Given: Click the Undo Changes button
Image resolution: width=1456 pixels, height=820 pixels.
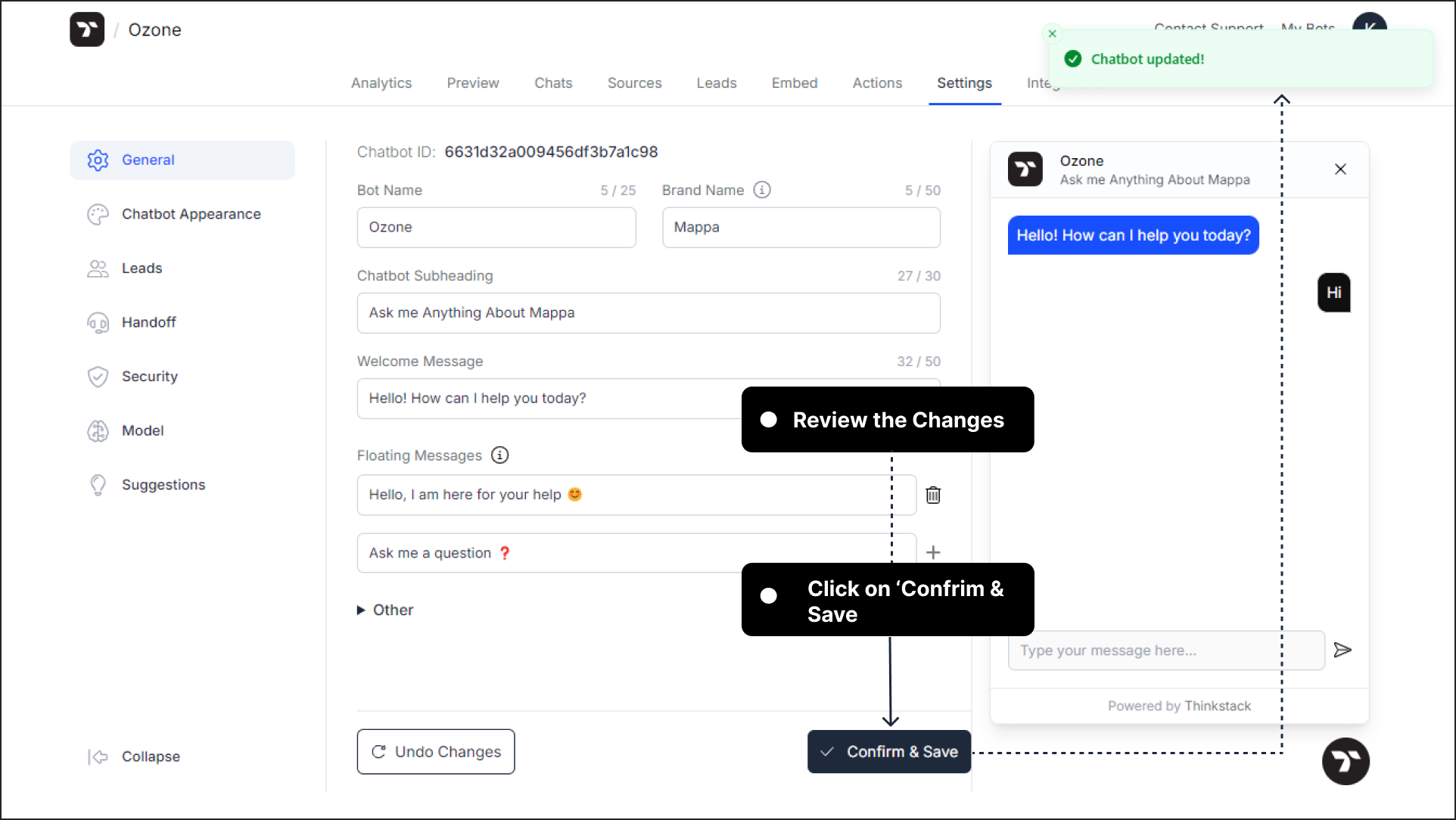Looking at the screenshot, I should [x=435, y=751].
